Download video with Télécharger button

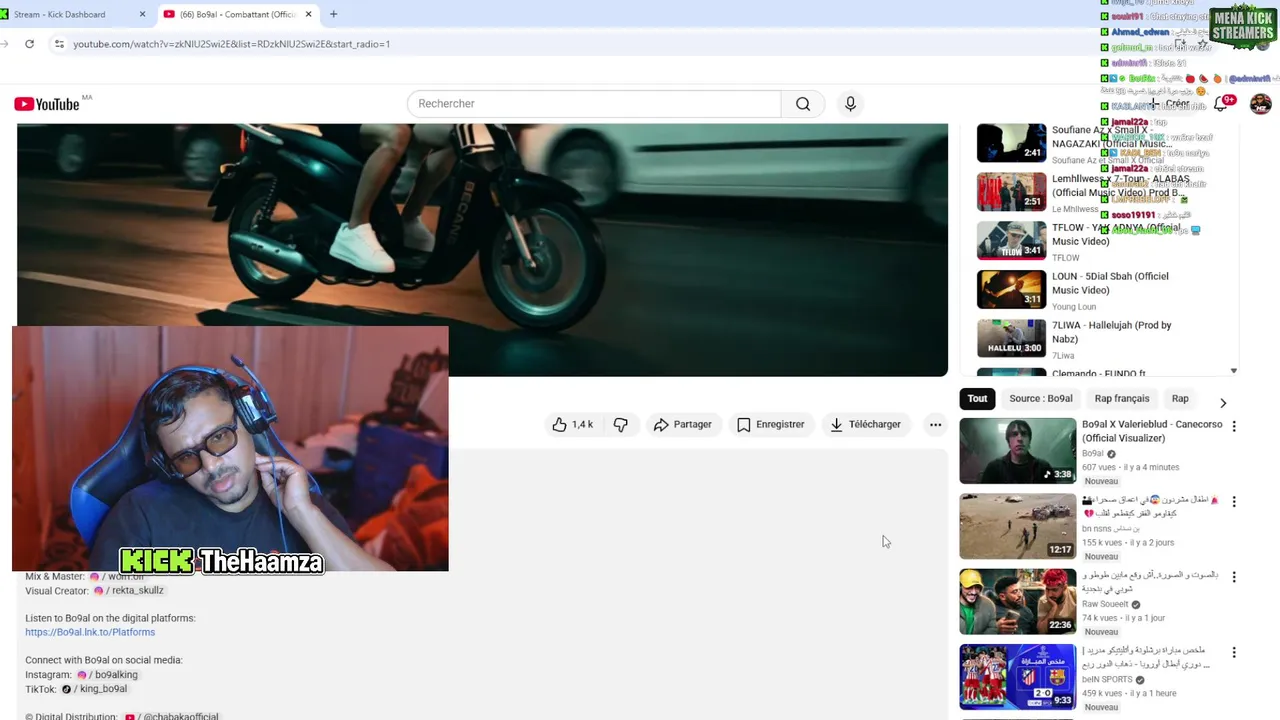click(866, 425)
